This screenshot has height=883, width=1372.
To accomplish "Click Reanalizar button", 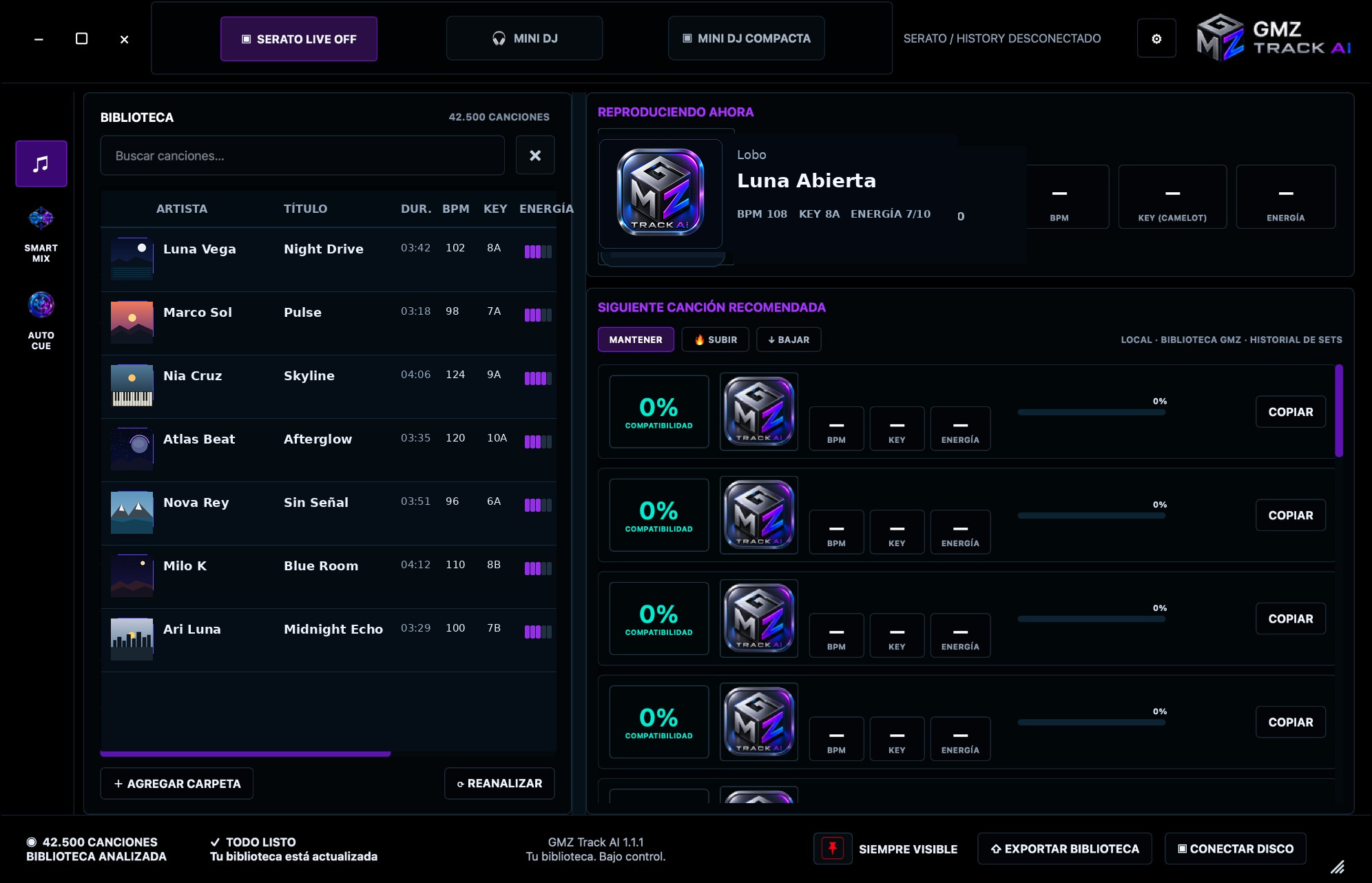I will coord(499,784).
